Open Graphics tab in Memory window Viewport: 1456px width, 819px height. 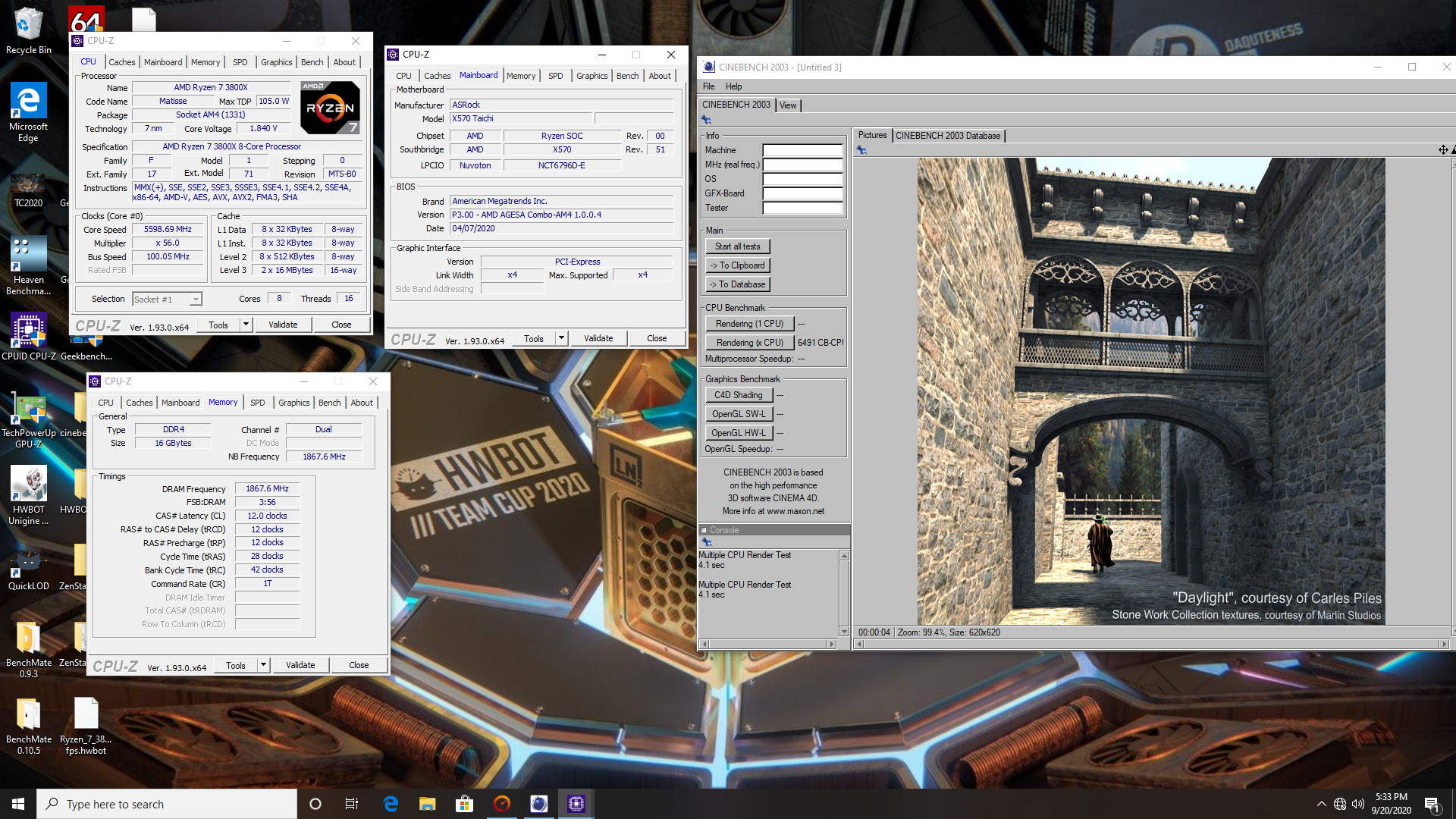(293, 403)
